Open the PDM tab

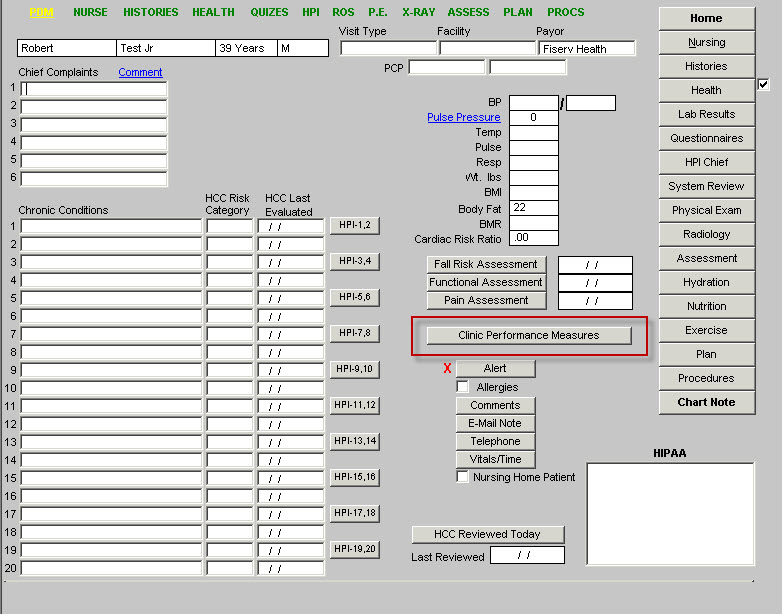coord(41,12)
